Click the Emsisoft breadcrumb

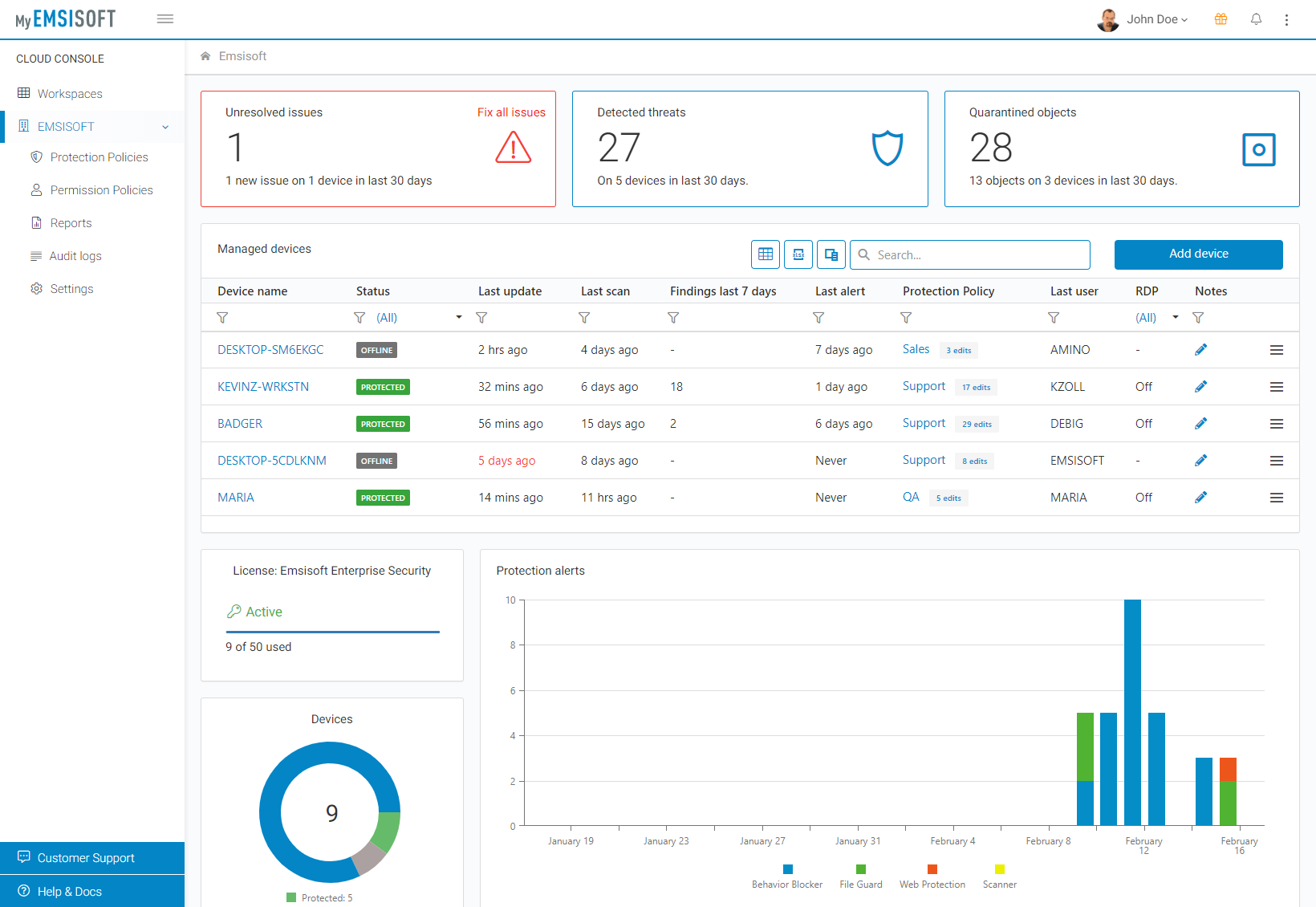[x=242, y=56]
